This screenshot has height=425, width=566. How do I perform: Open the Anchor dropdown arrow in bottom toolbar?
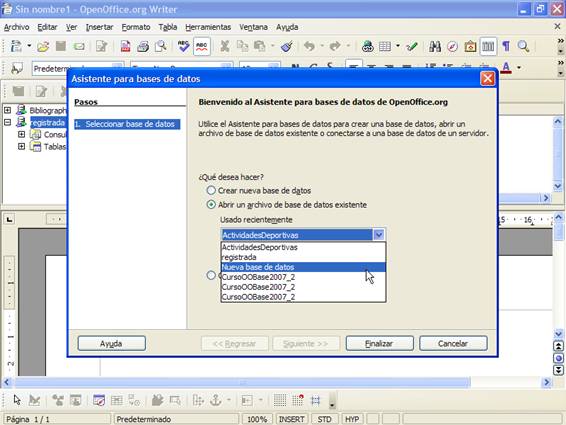[228, 400]
